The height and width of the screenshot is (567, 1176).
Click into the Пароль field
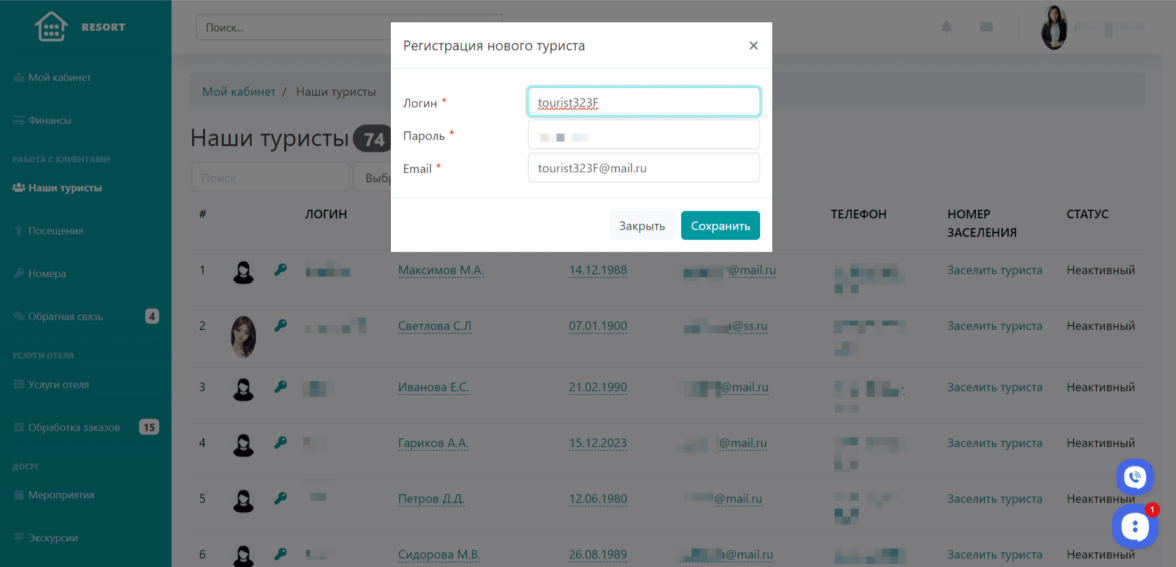pyautogui.click(x=643, y=135)
